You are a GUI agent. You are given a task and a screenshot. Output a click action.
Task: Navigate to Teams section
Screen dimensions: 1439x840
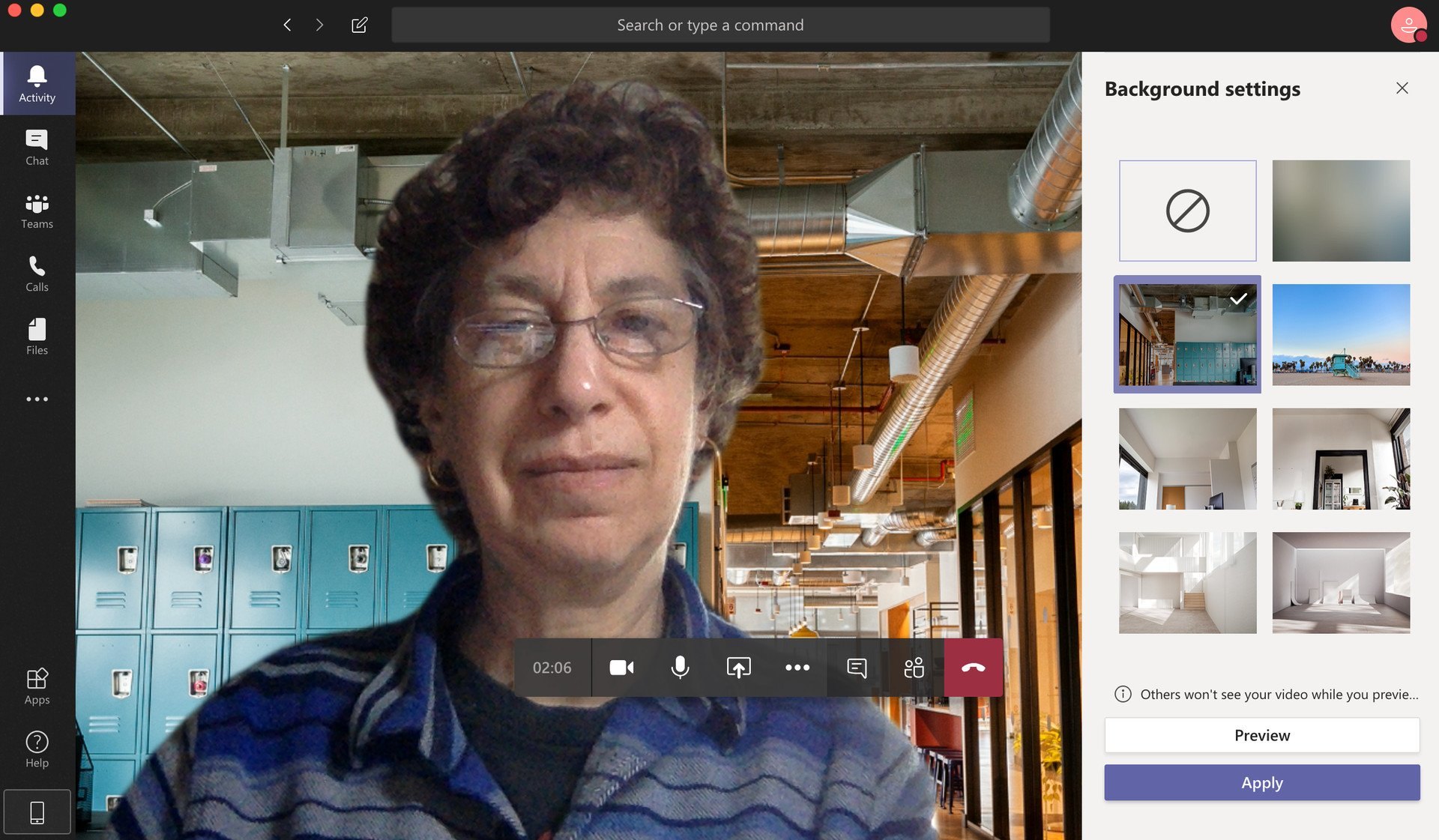coord(37,210)
